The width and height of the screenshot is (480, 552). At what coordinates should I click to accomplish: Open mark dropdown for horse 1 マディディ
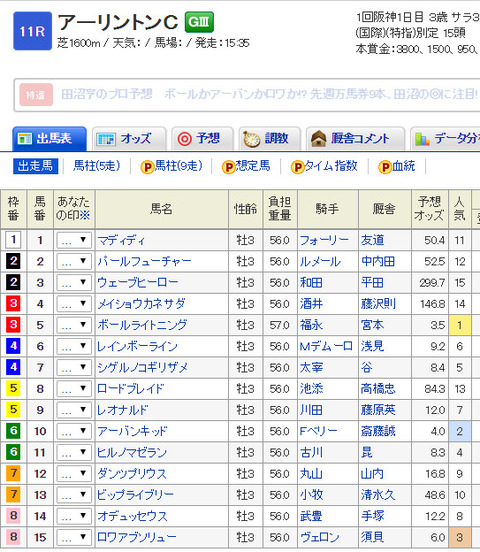point(74,240)
